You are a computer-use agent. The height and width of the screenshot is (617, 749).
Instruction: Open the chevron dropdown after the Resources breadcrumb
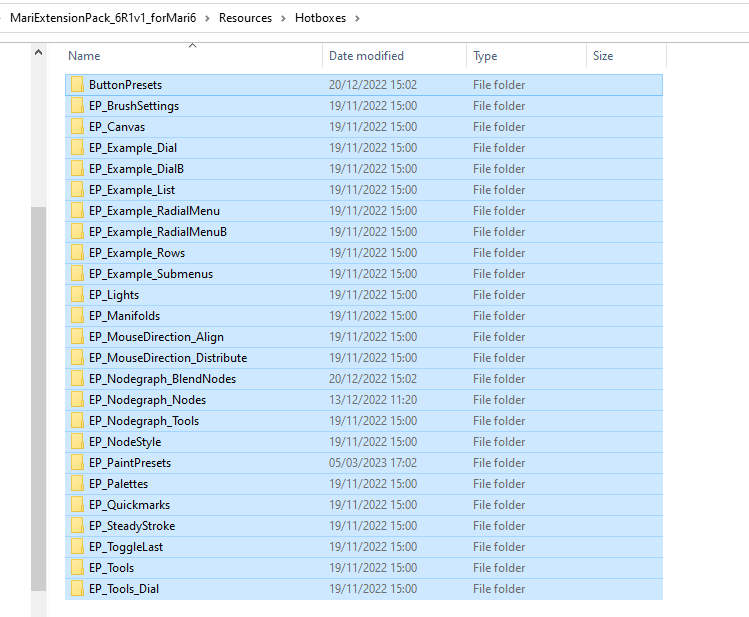(x=283, y=18)
